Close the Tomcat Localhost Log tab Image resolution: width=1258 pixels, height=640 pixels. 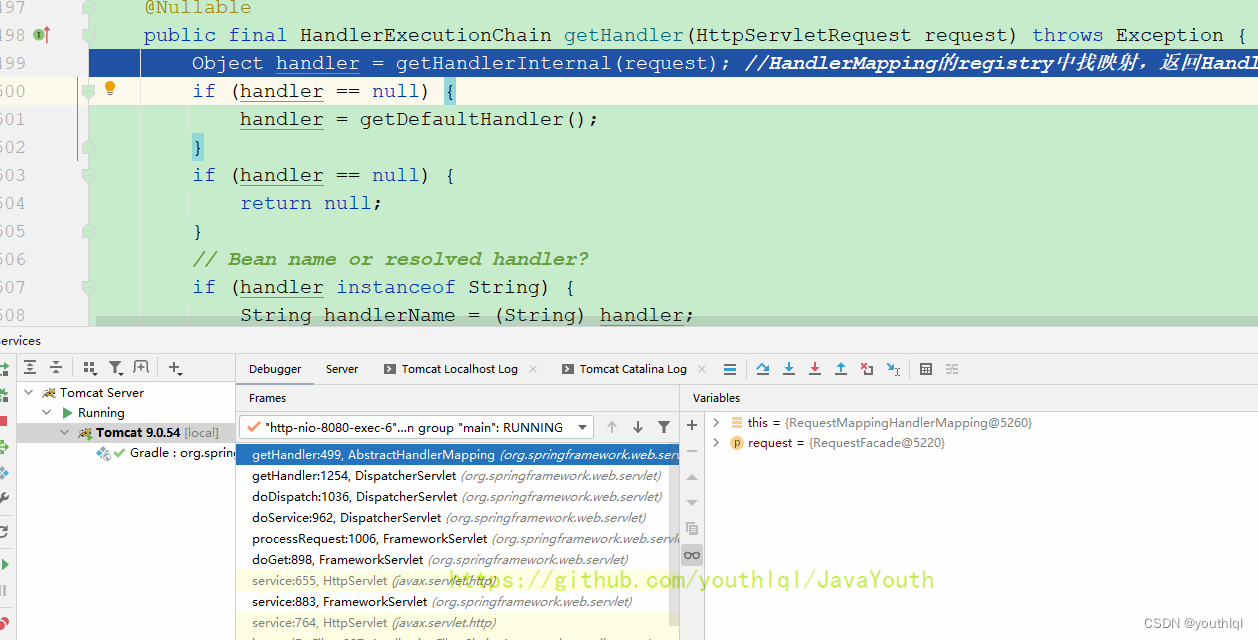(533, 369)
